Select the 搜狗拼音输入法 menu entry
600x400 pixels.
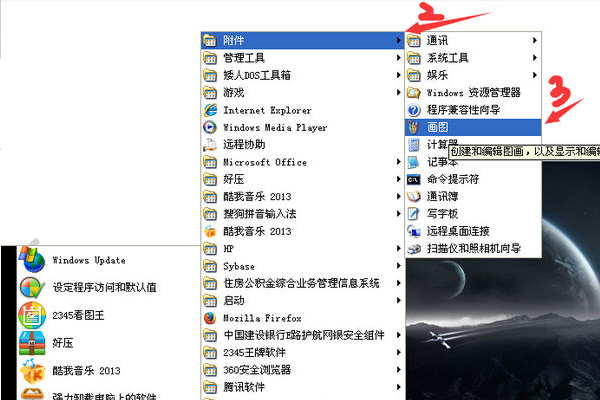coord(302,214)
